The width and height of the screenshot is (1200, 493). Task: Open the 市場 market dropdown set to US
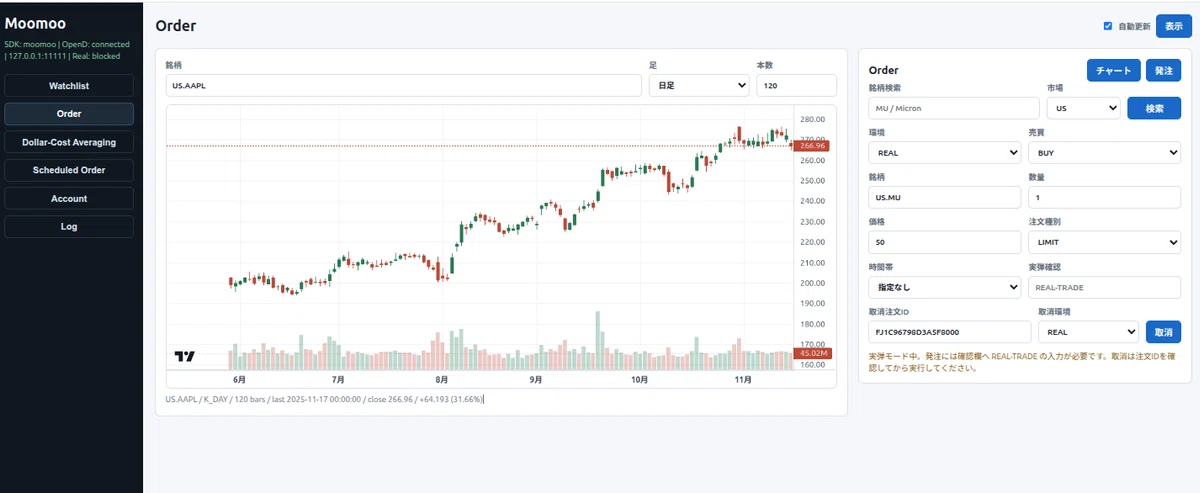tap(1084, 108)
